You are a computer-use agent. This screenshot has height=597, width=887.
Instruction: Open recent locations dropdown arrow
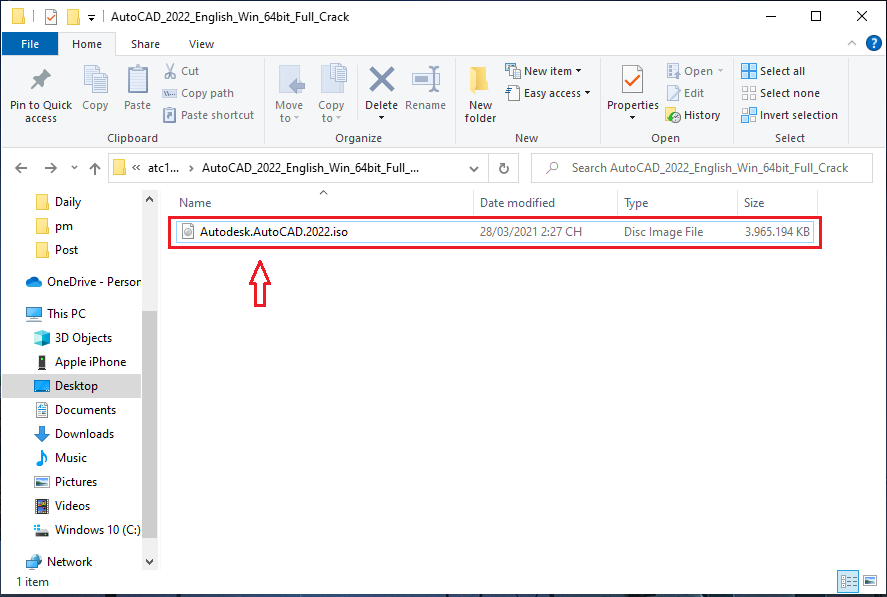point(74,168)
